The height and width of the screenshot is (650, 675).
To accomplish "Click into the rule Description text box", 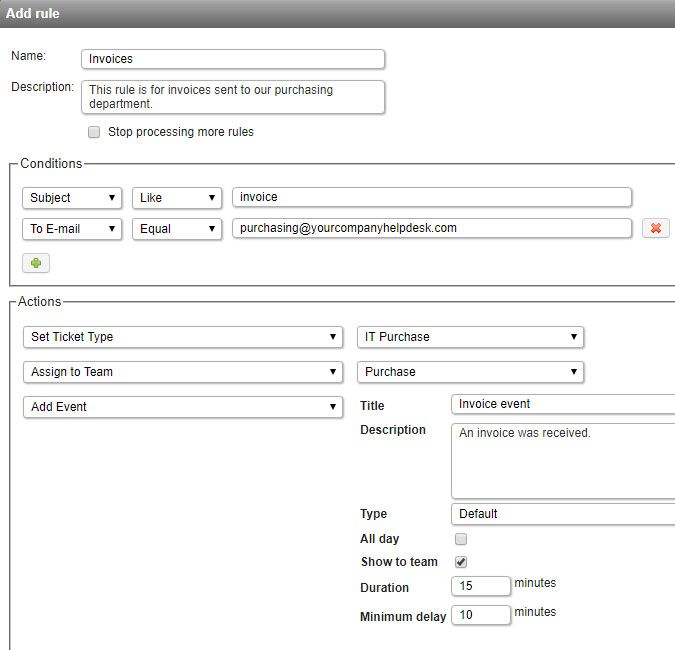I will pyautogui.click(x=232, y=97).
